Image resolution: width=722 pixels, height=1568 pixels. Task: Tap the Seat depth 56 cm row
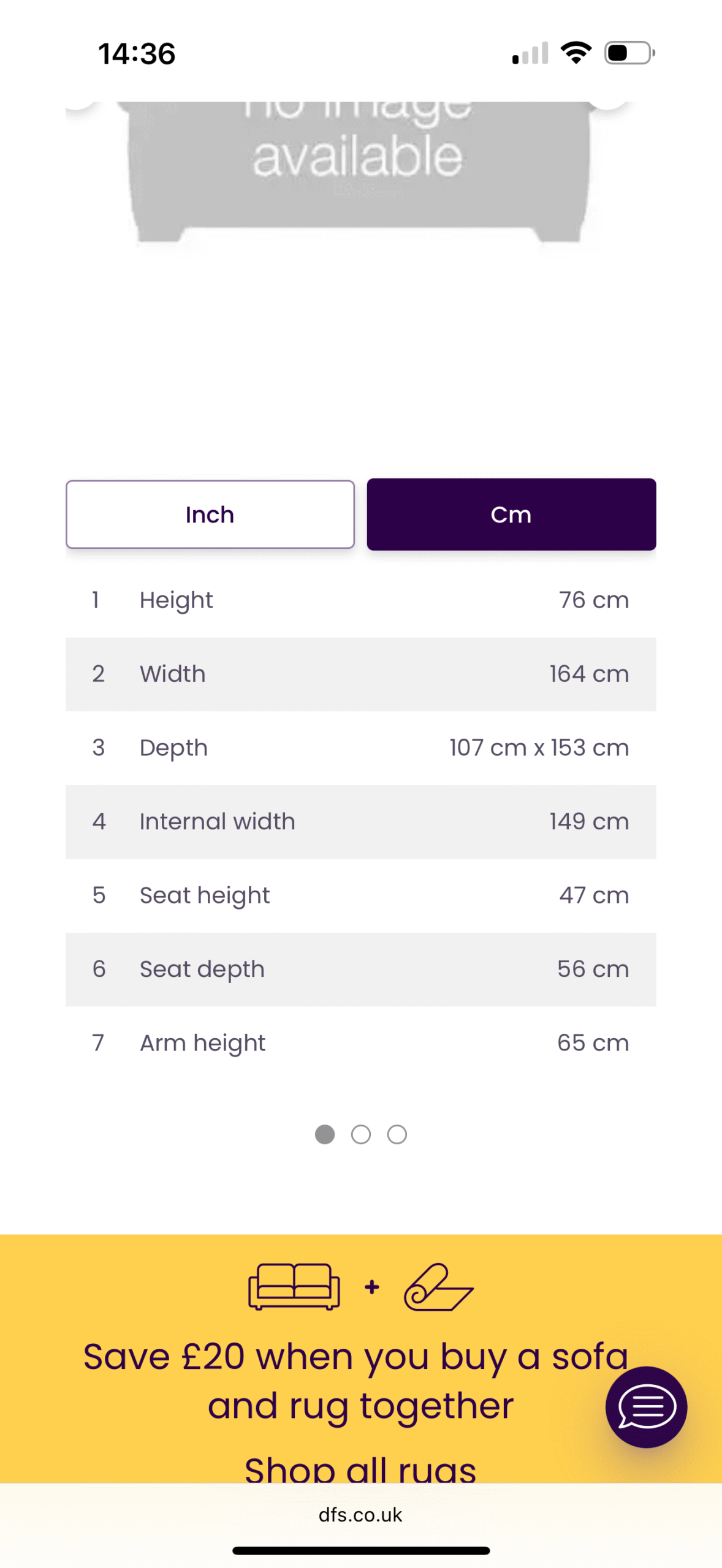point(361,969)
